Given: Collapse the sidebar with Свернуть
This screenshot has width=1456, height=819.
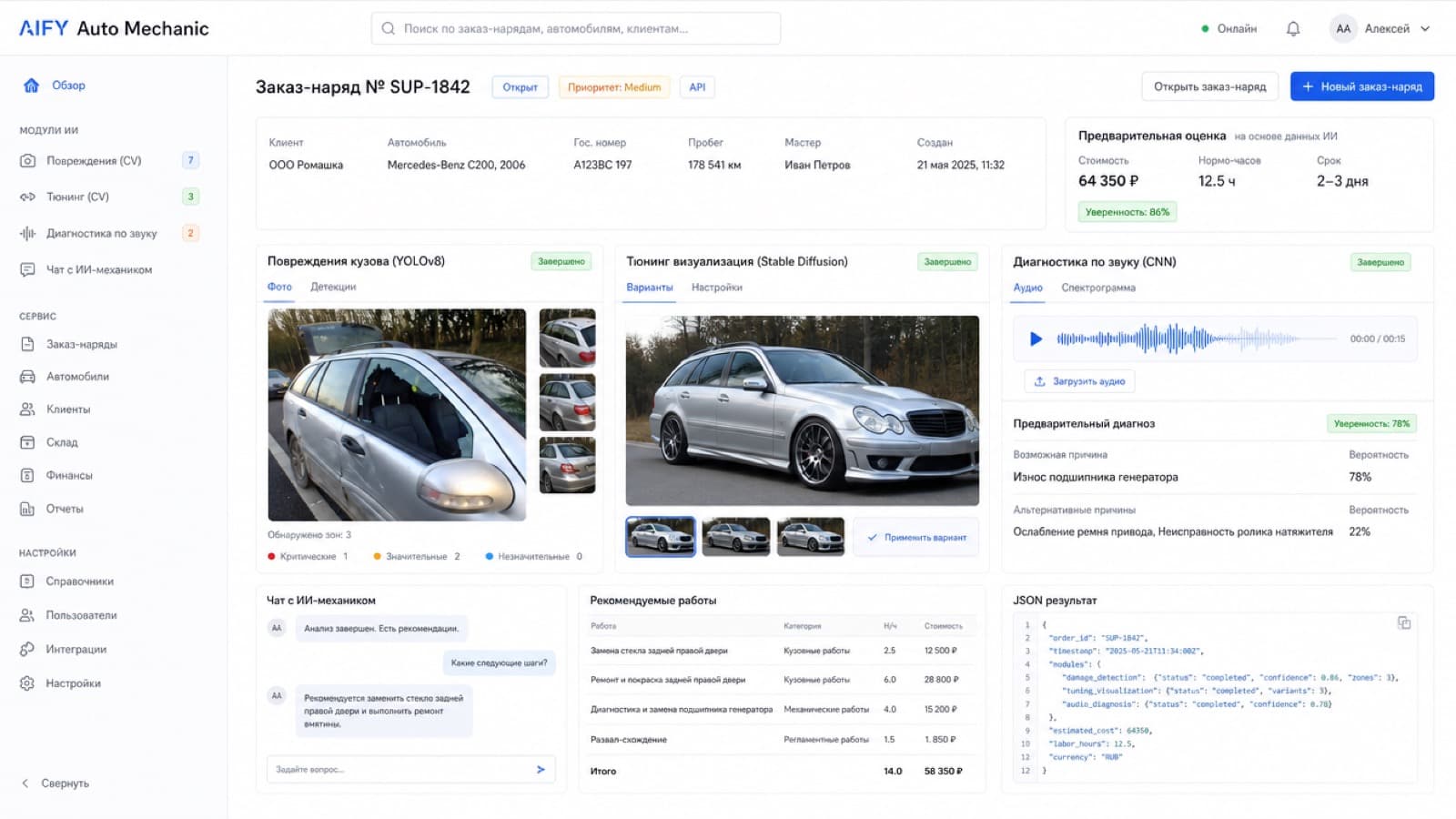Looking at the screenshot, I should tap(55, 783).
